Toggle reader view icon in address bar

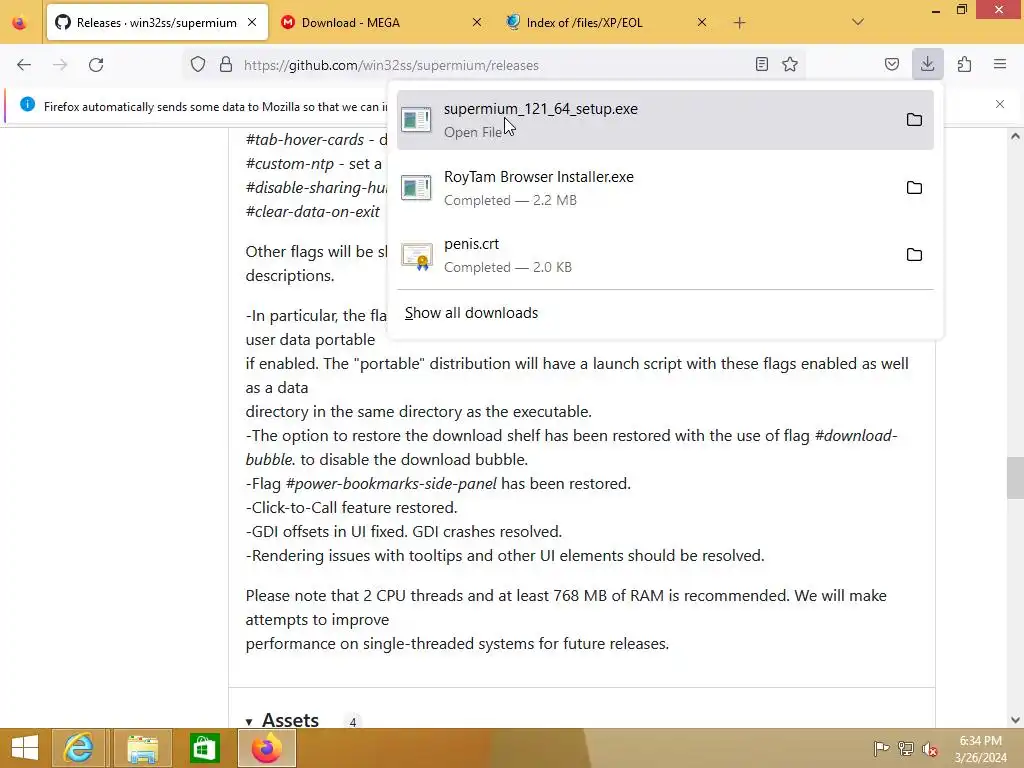(761, 64)
